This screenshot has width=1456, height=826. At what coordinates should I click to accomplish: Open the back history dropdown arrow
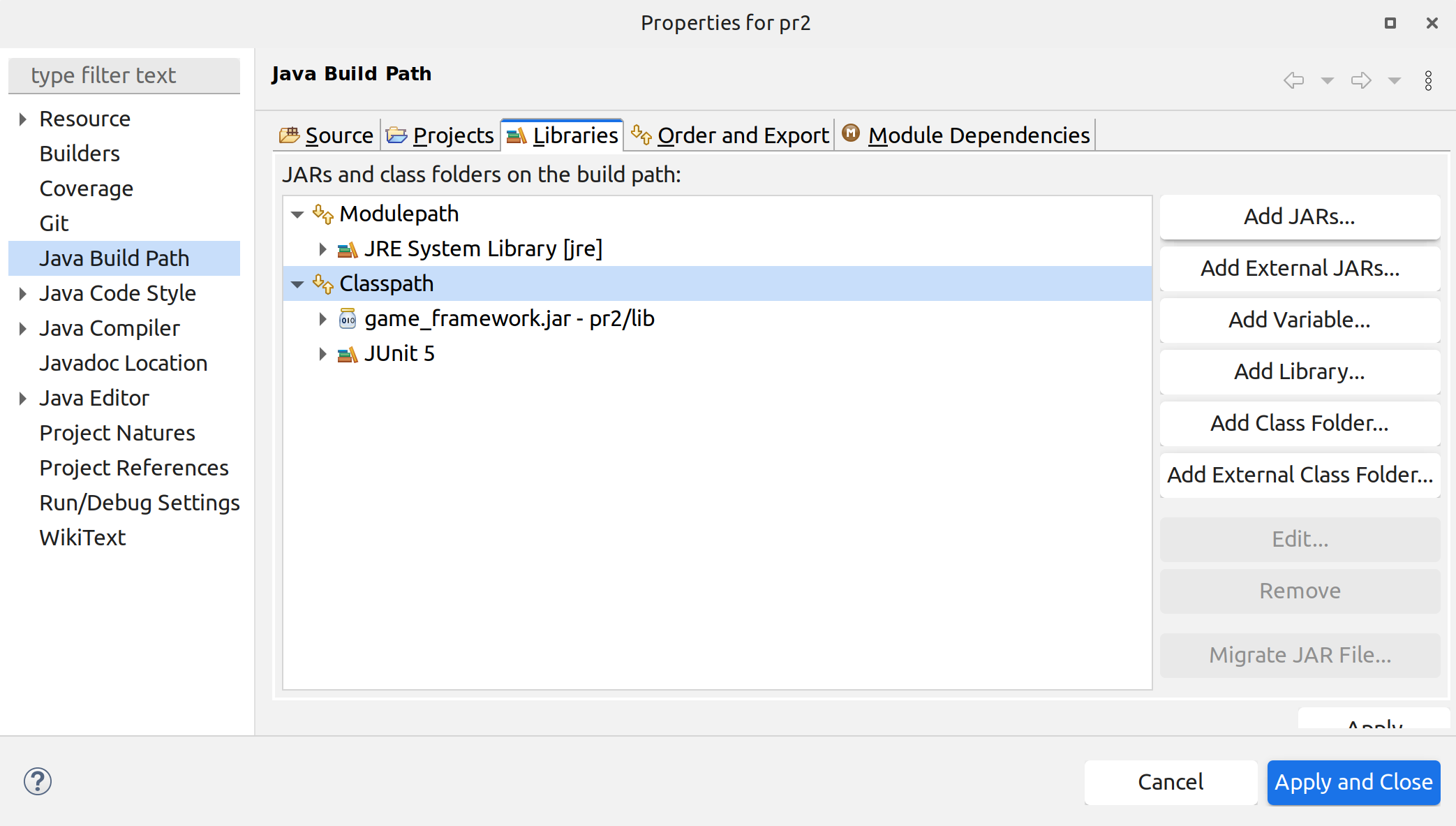click(1327, 81)
